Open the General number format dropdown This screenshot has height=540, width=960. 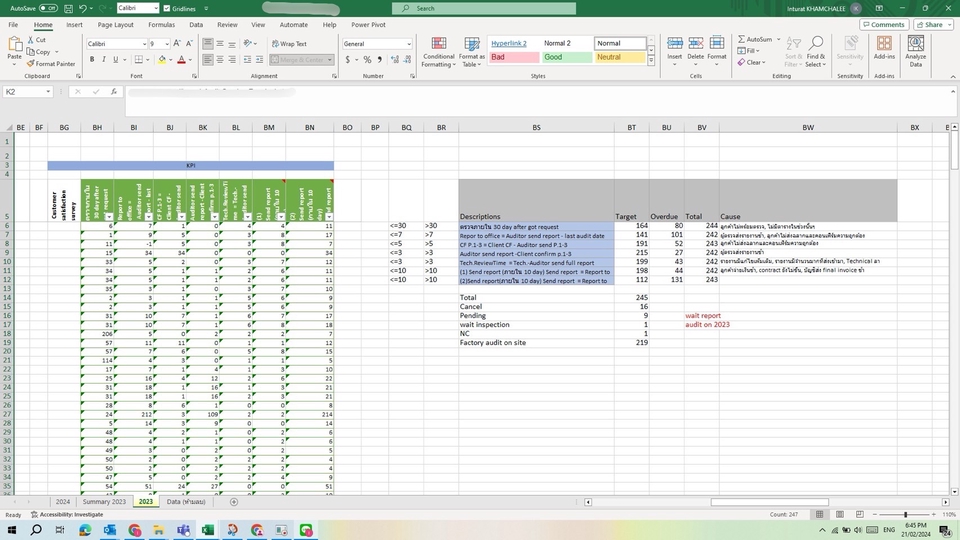408,44
